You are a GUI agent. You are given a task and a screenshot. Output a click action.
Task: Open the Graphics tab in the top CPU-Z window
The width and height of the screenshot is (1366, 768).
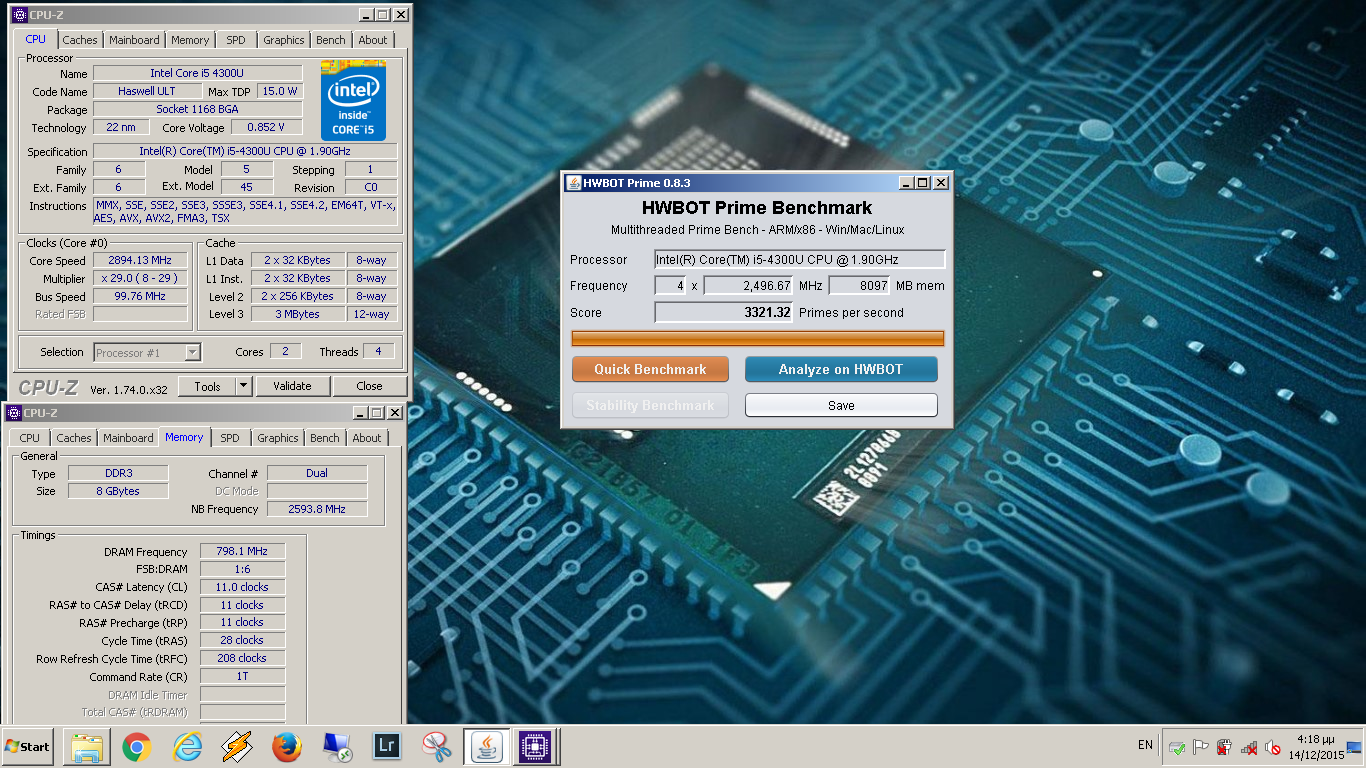click(x=284, y=40)
